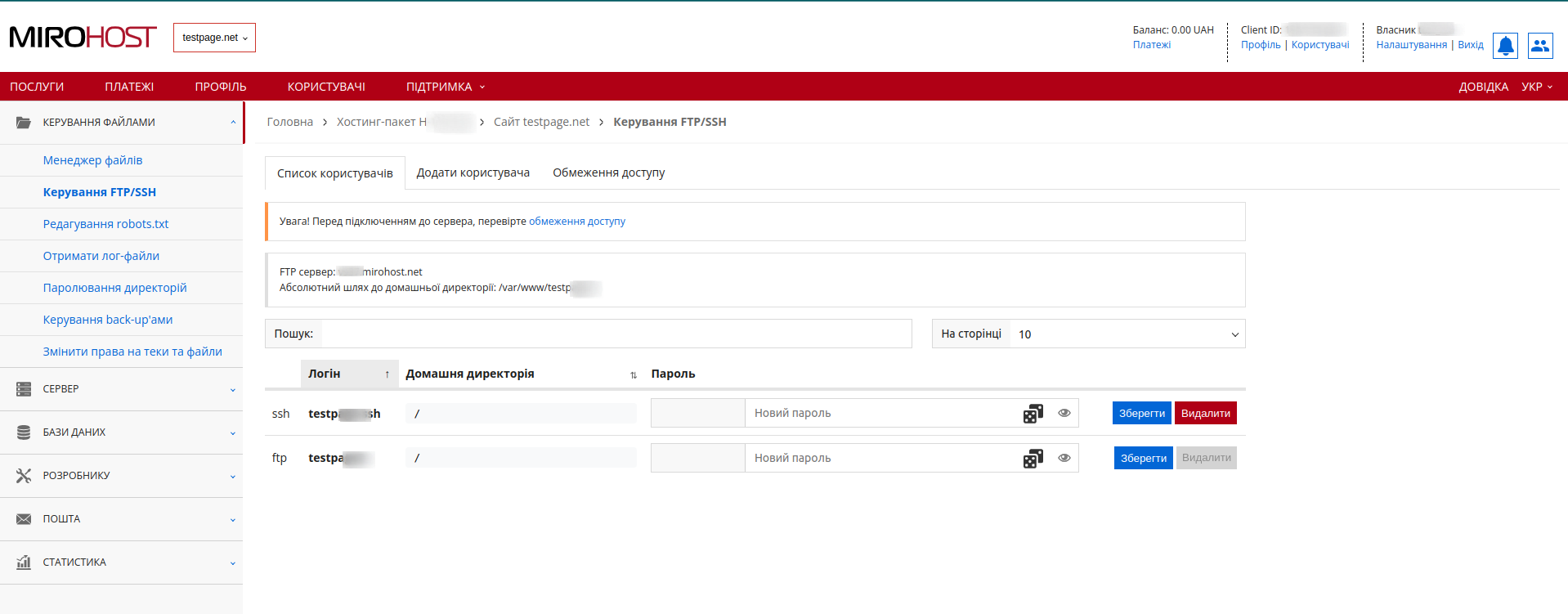Open Менеджер файлів in sidebar
The width and height of the screenshot is (1568, 614).
pyautogui.click(x=92, y=160)
